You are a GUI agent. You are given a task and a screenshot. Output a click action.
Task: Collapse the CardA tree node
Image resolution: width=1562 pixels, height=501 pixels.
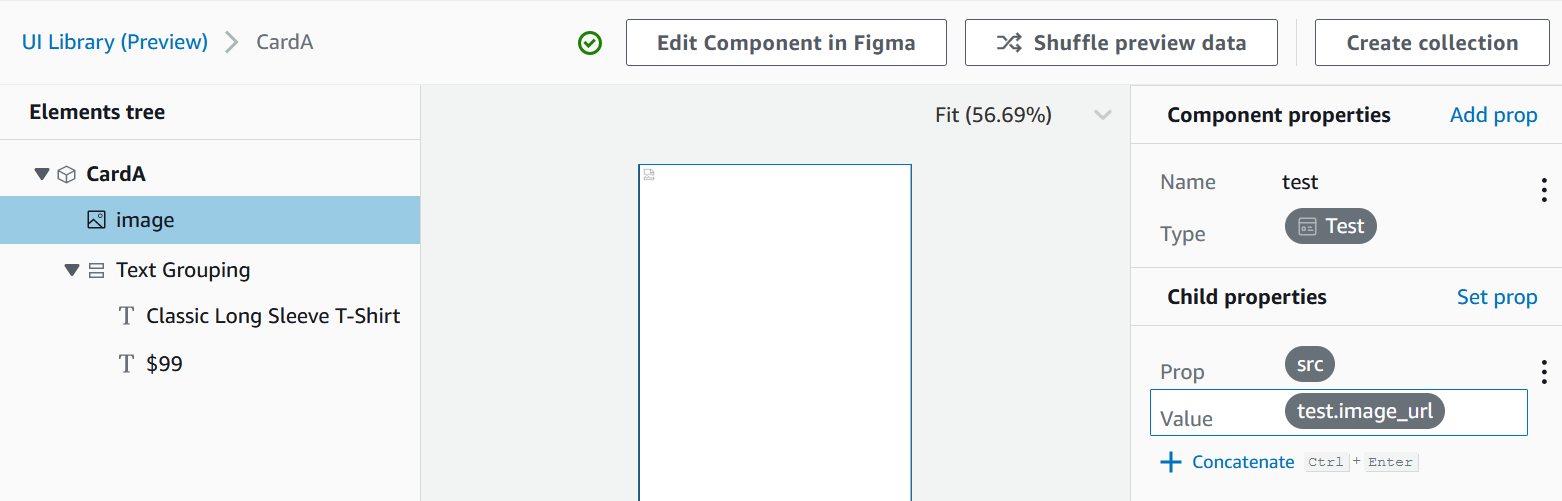[41, 174]
